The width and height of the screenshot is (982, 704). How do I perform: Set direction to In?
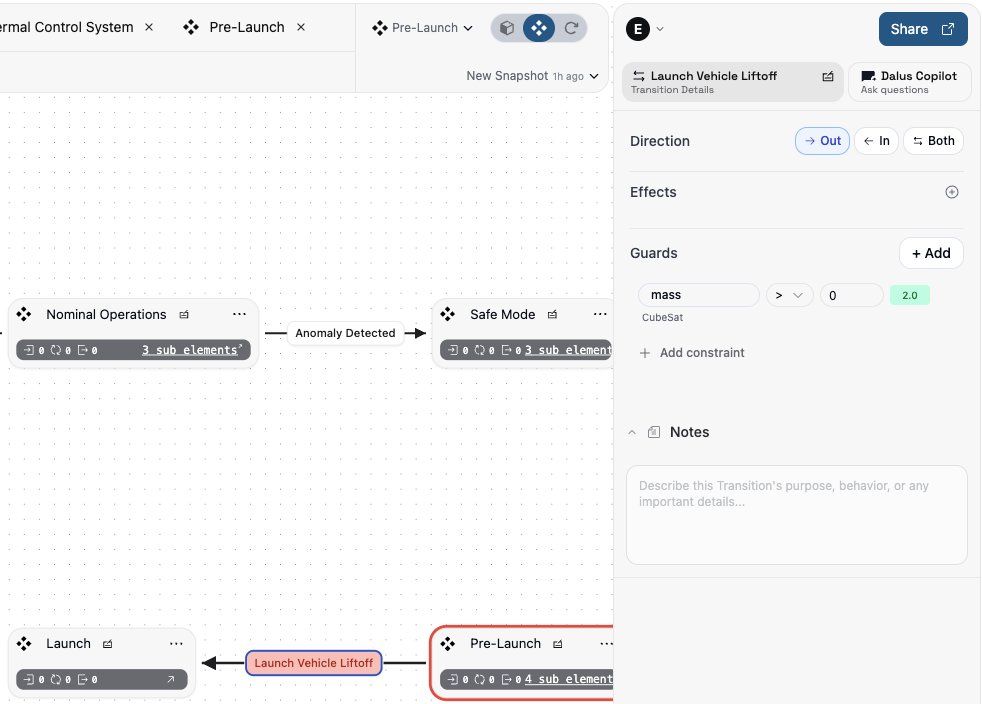pyautogui.click(x=876, y=141)
